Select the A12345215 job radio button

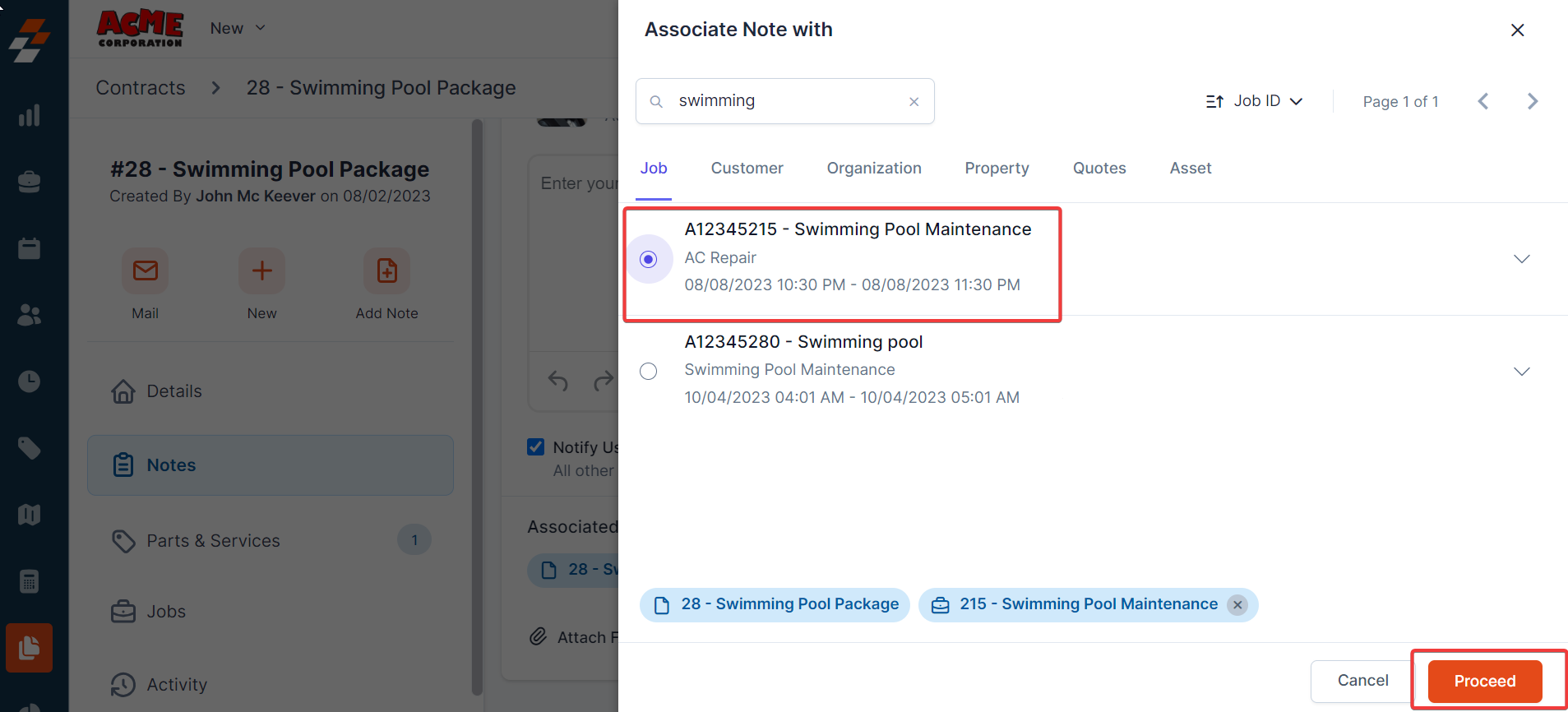[x=649, y=260]
